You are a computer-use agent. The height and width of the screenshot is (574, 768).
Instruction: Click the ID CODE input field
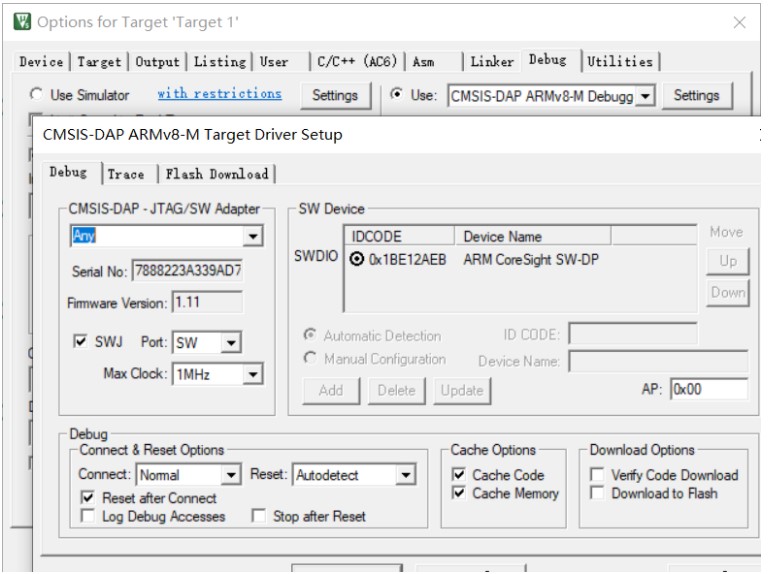633,334
